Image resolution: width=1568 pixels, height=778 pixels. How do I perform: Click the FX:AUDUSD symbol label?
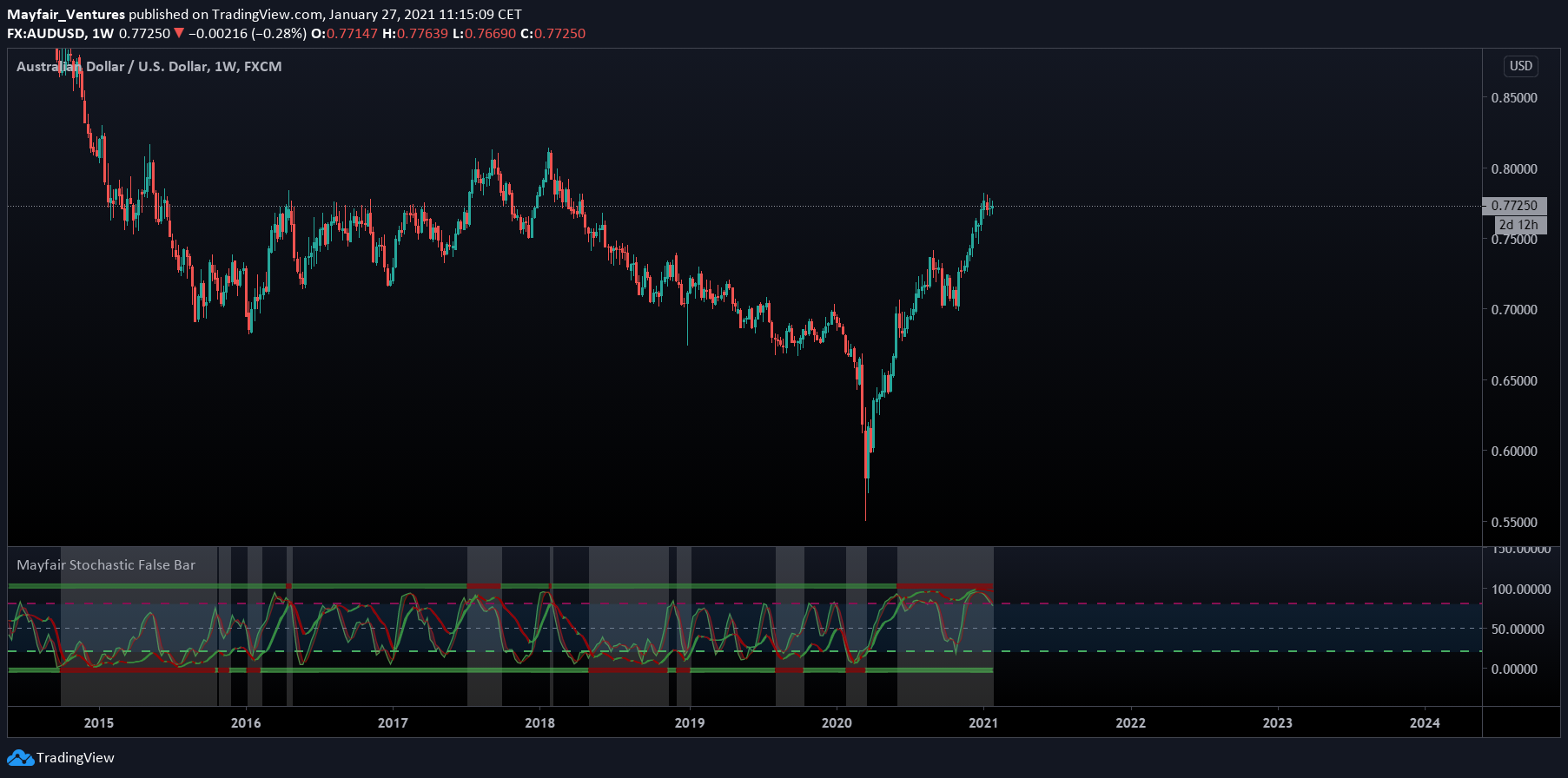click(x=46, y=34)
